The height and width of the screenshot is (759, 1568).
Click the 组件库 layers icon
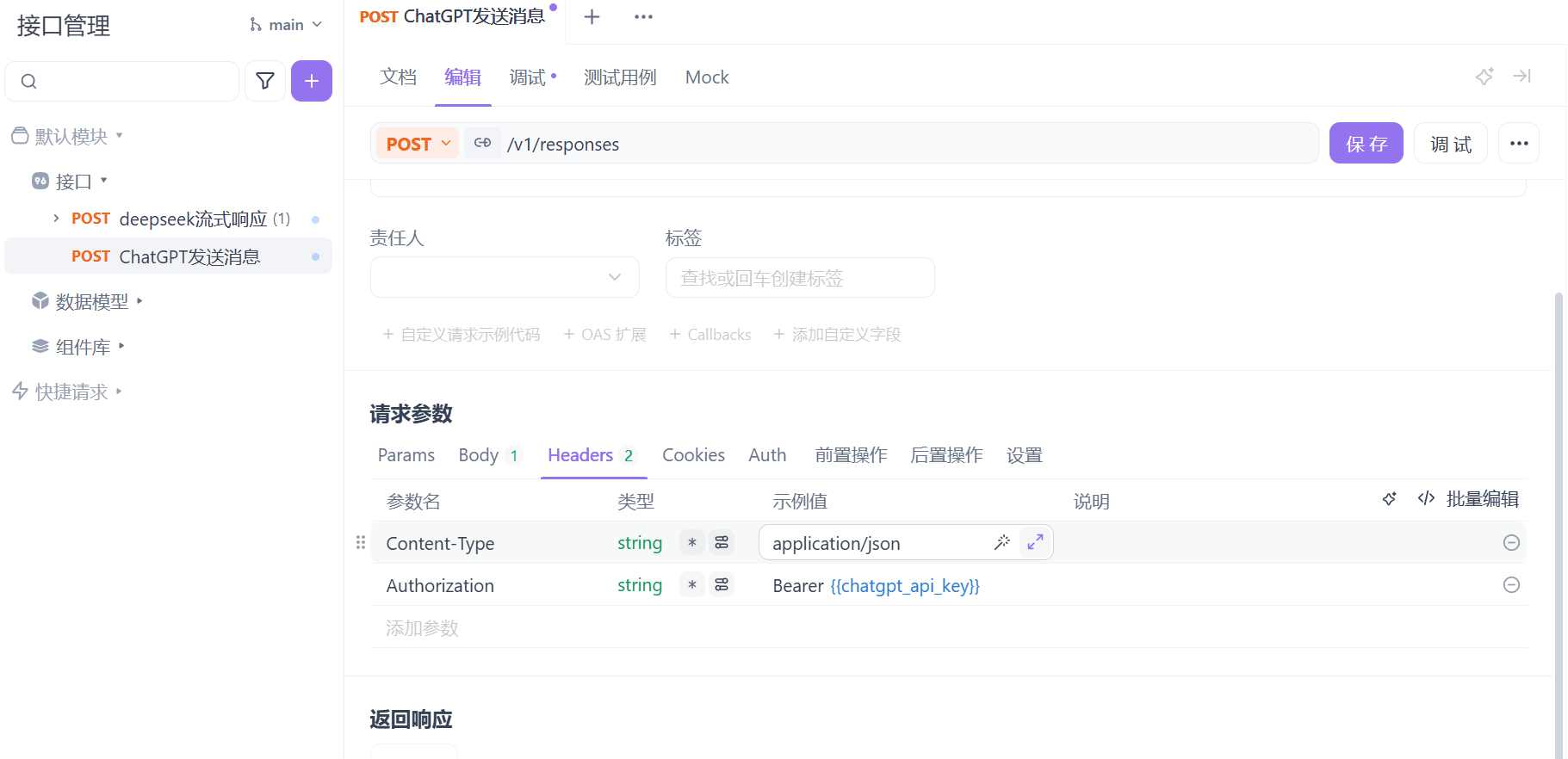[40, 346]
